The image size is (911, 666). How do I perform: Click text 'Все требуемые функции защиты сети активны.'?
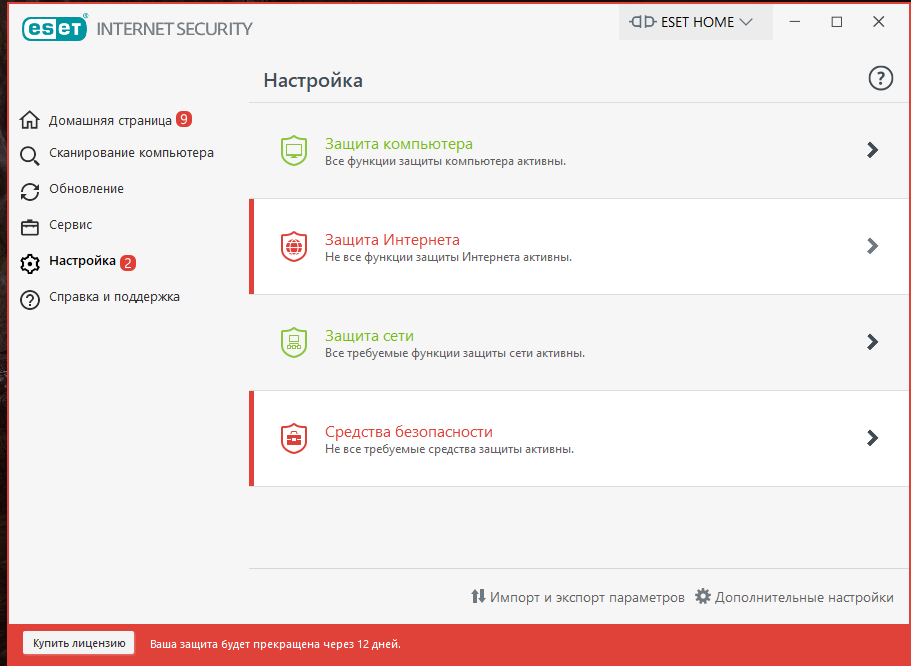455,353
